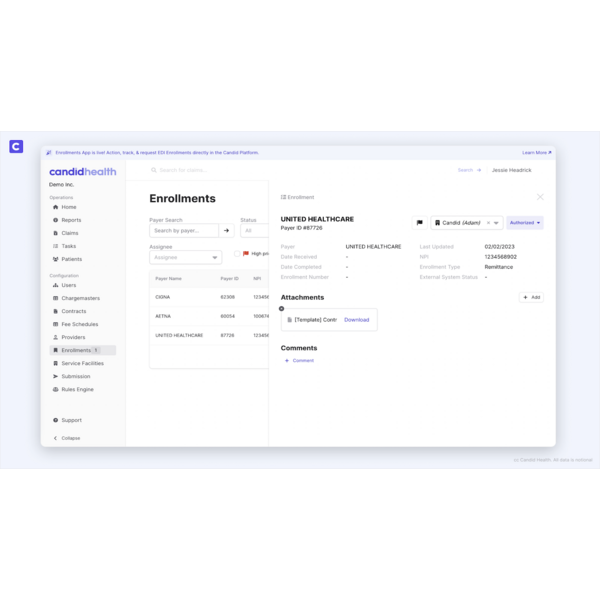
Task: Open Reports in the sidebar
Action: tap(71, 220)
